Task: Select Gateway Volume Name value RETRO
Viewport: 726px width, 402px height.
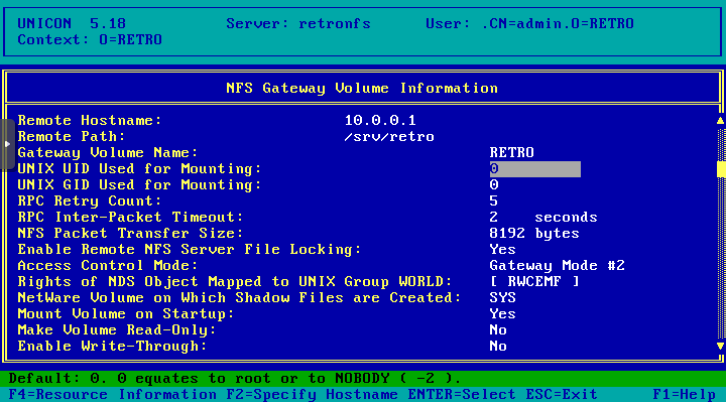Action: pyautogui.click(x=512, y=153)
